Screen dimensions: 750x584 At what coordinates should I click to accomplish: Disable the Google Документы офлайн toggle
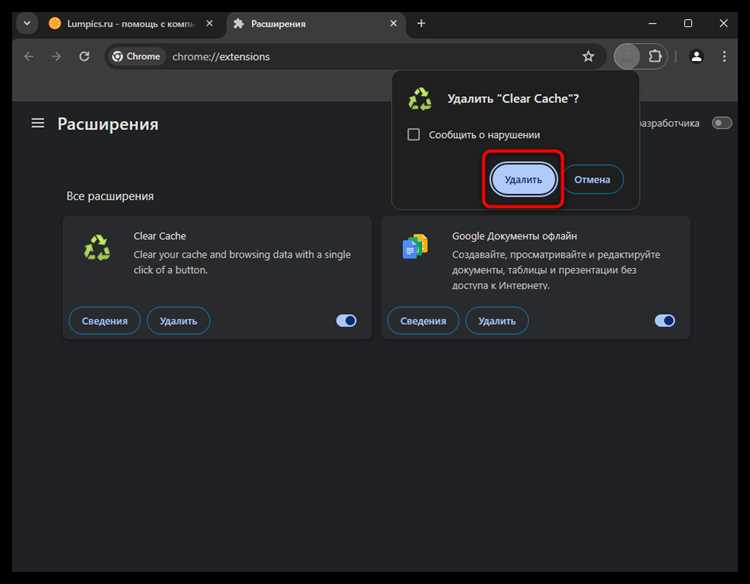pyautogui.click(x=665, y=320)
